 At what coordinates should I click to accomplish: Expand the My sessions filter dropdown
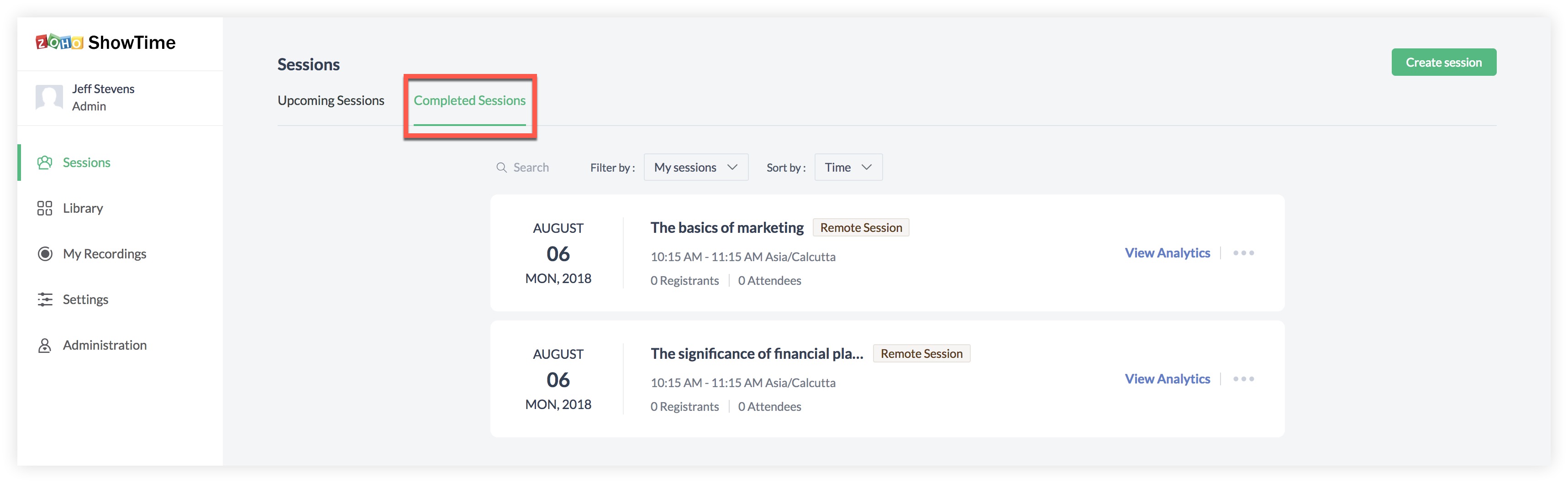(x=696, y=167)
